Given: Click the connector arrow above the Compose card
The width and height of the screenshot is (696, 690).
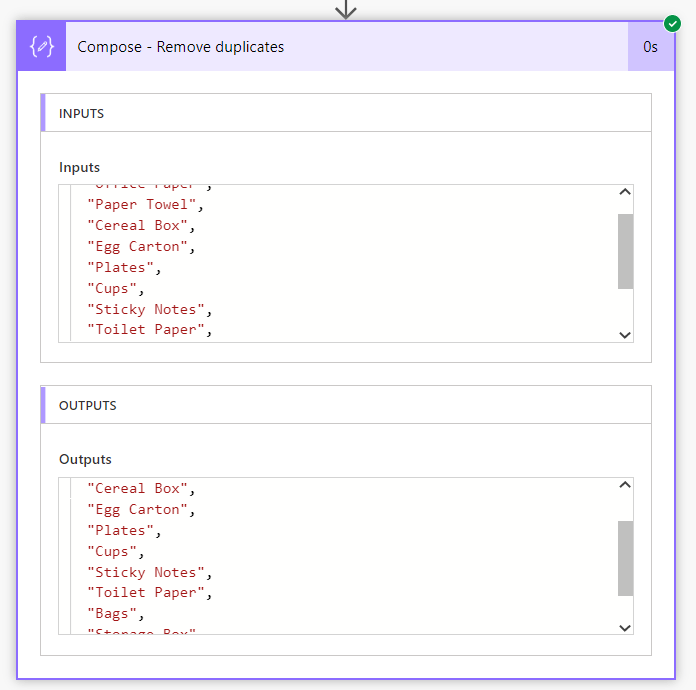Looking at the screenshot, I should pos(346,10).
